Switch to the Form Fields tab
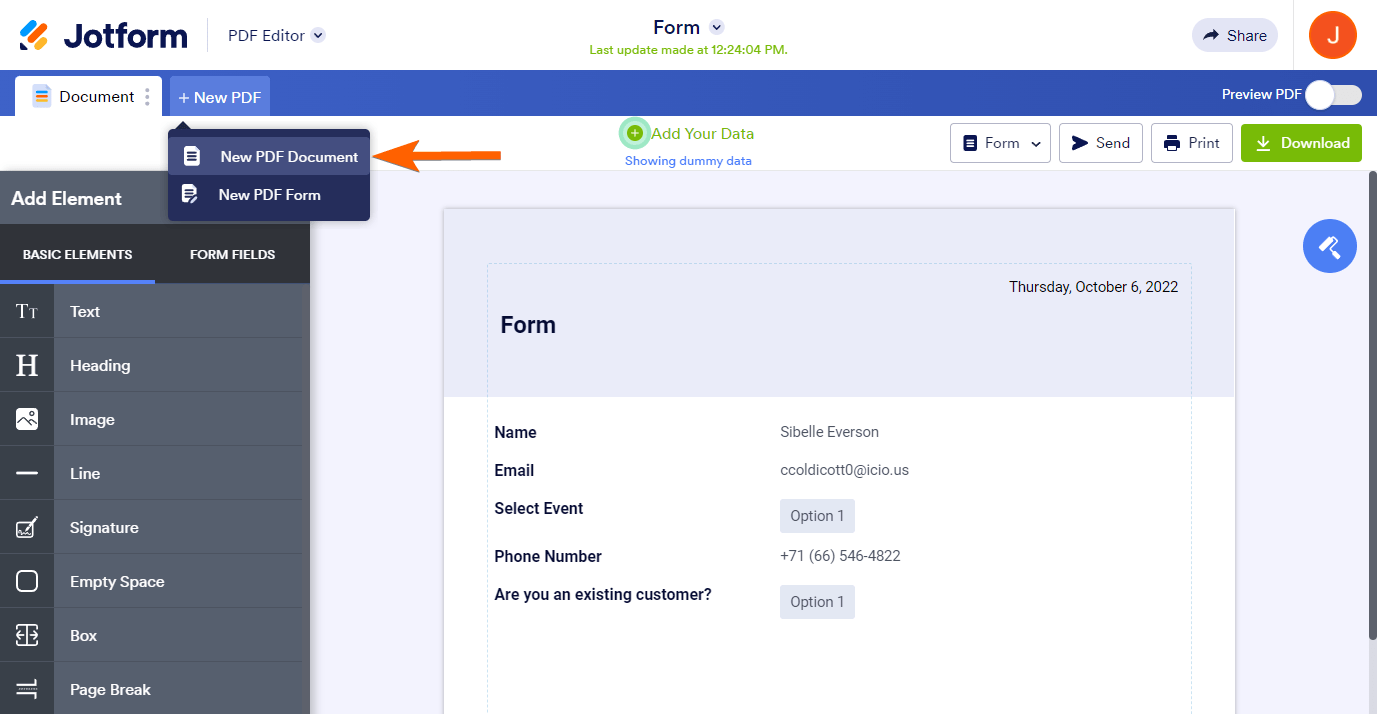 (x=232, y=255)
